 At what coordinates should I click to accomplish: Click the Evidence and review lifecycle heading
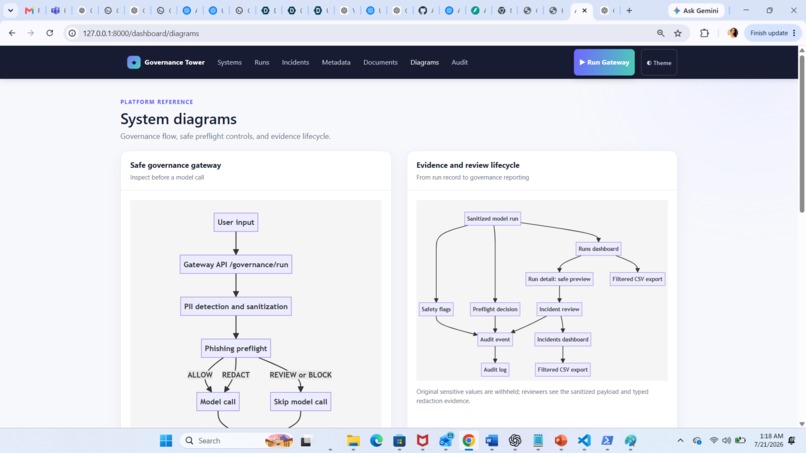(x=468, y=165)
